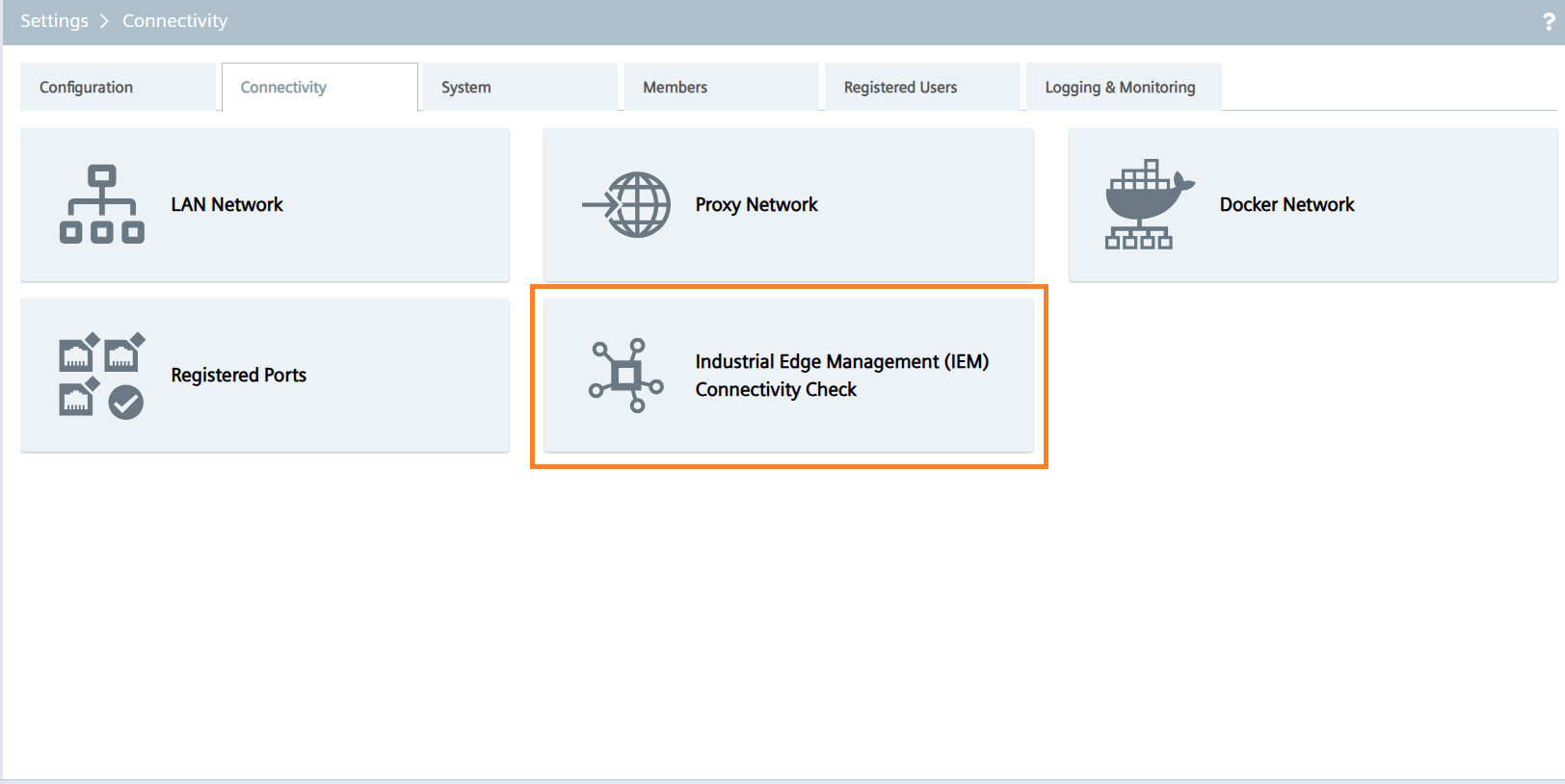Open the System tab
Image resolution: width=1565 pixels, height=784 pixels.
466,88
